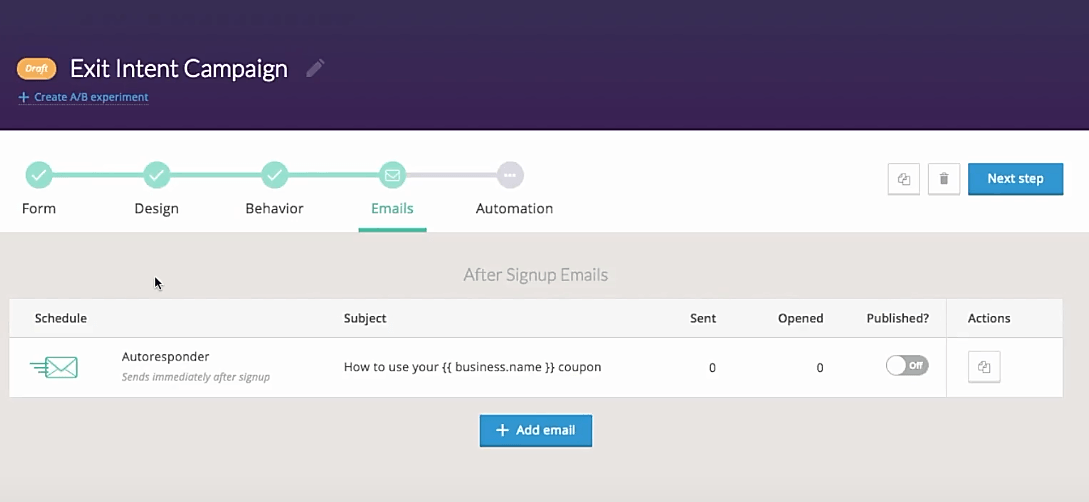This screenshot has width=1089, height=502.
Task: Open the Autoresponder email subject line
Action: click(x=472, y=367)
